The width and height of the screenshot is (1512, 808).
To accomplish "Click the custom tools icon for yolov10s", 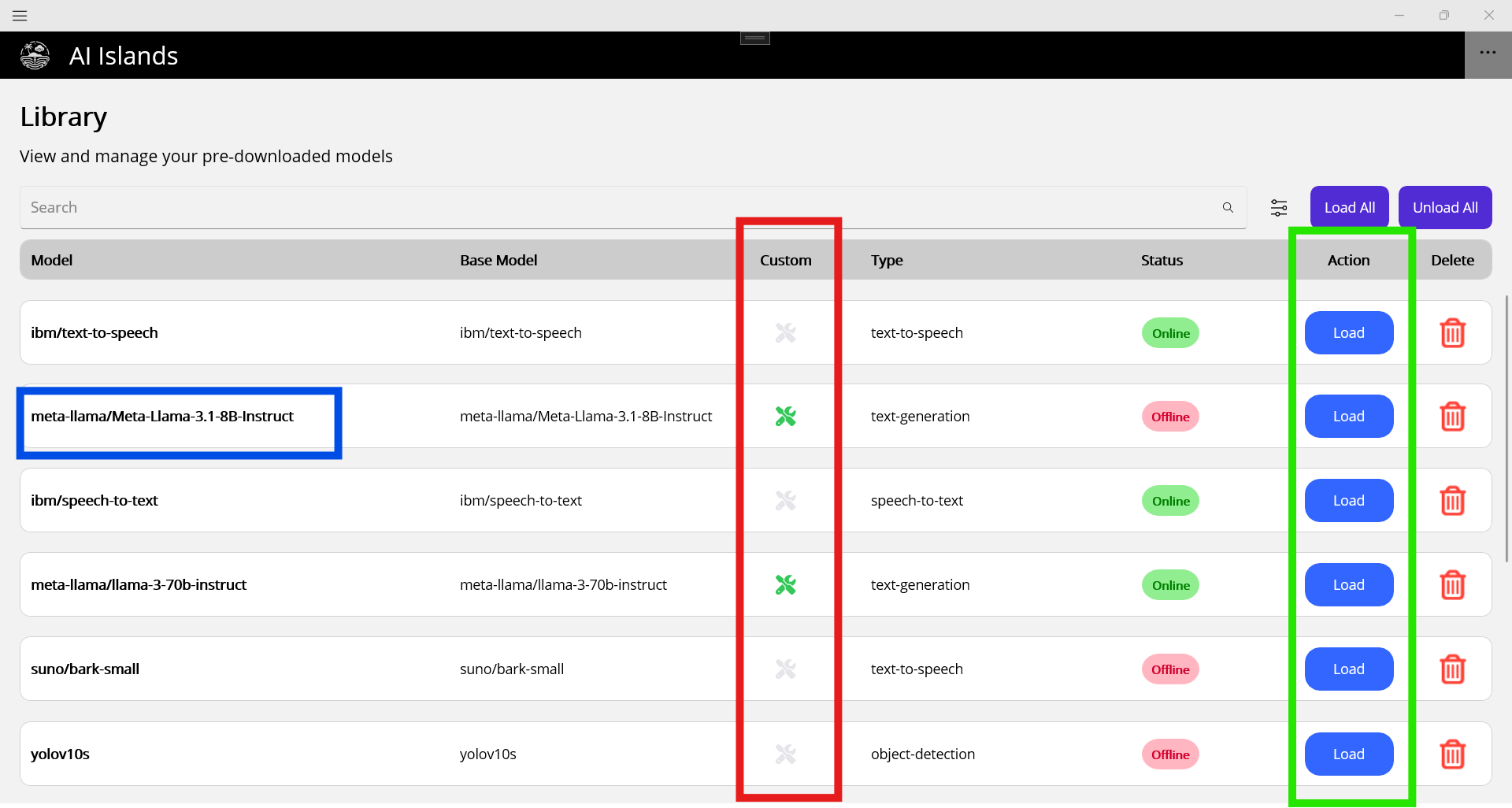I will tap(786, 754).
